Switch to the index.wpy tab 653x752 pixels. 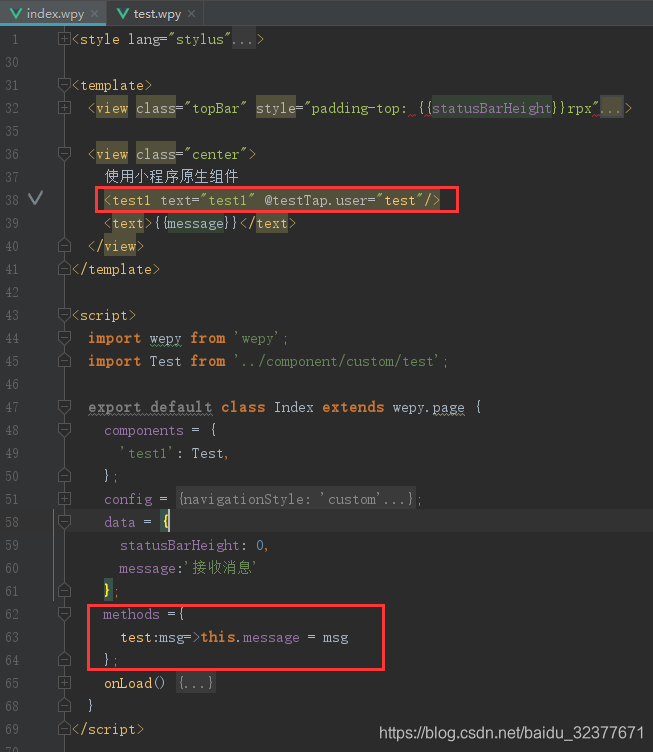pyautogui.click(x=53, y=13)
